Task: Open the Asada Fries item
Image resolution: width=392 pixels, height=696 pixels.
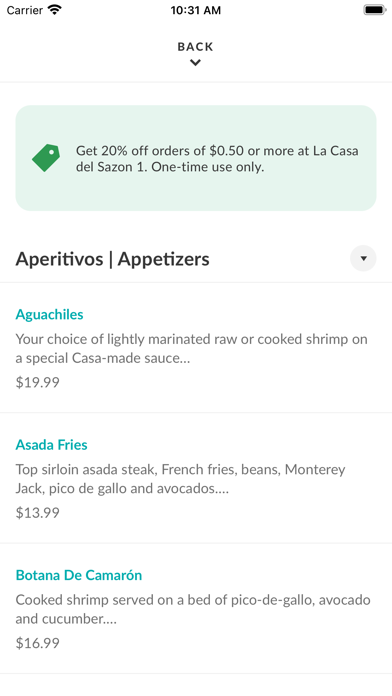Action: 196,478
